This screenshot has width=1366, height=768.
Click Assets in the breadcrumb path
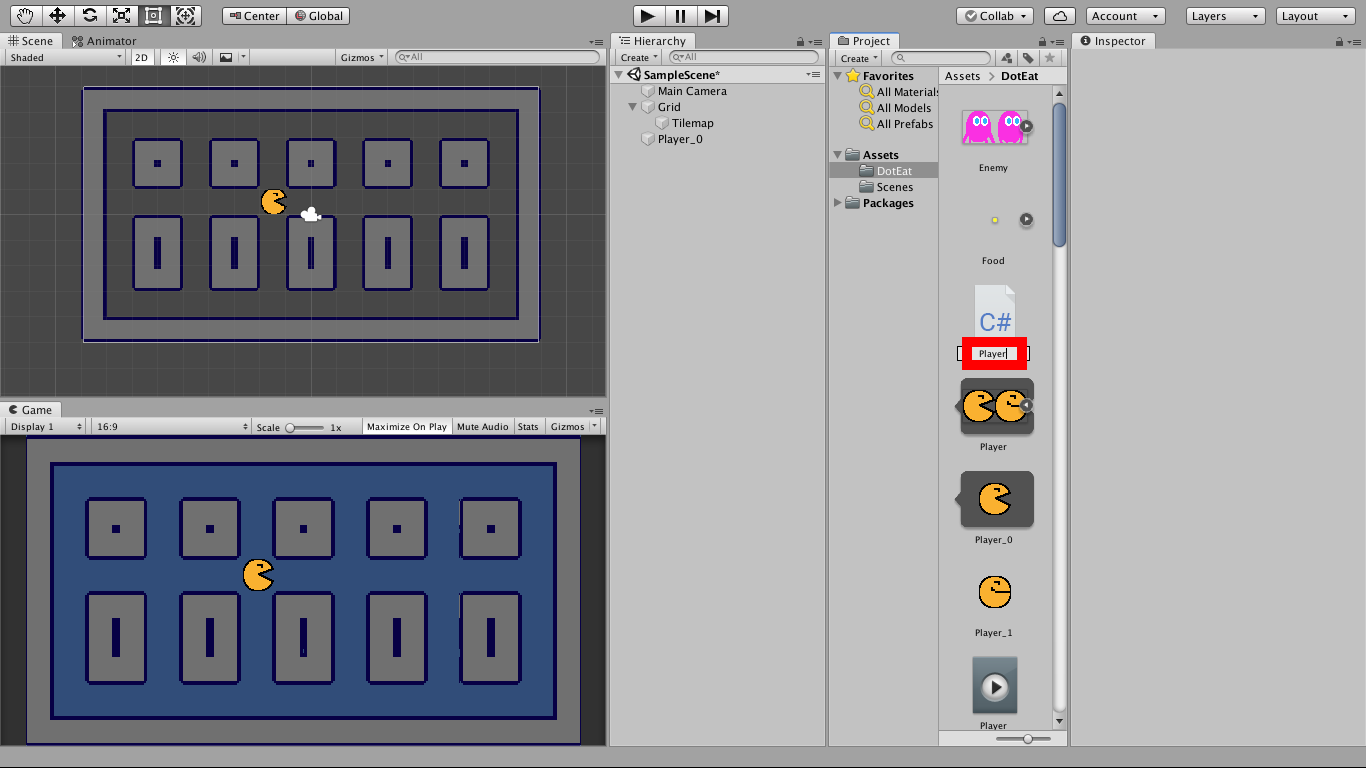963,76
